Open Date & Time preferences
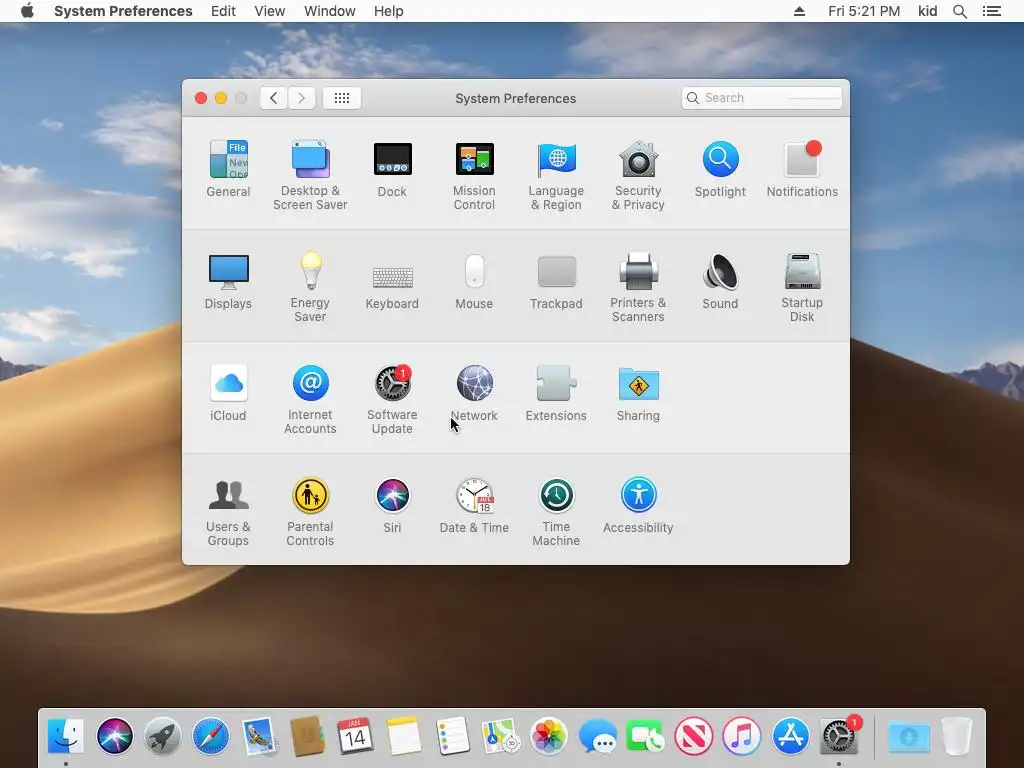 point(474,505)
